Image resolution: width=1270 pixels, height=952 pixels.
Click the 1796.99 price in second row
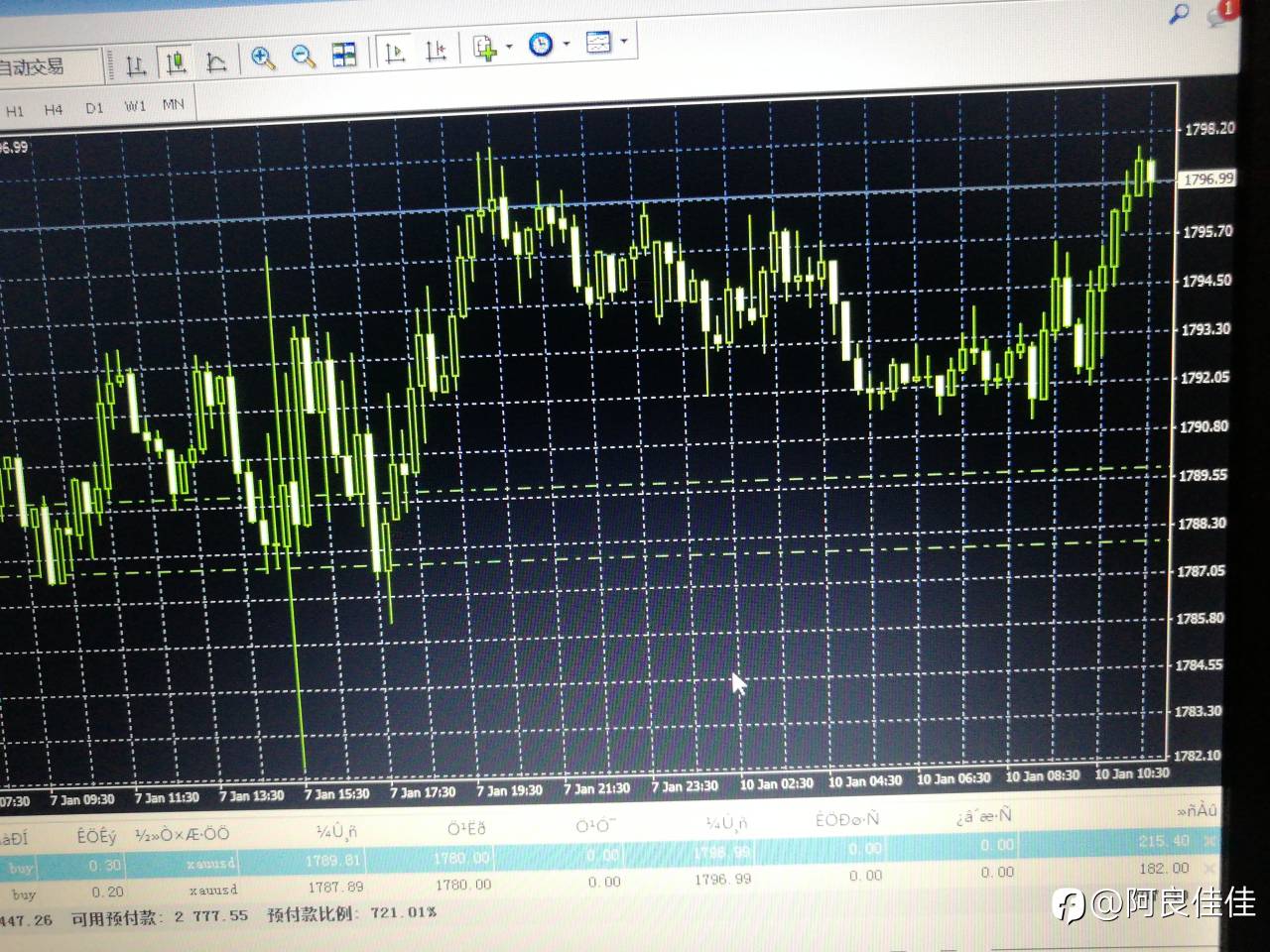pyautogui.click(x=722, y=880)
